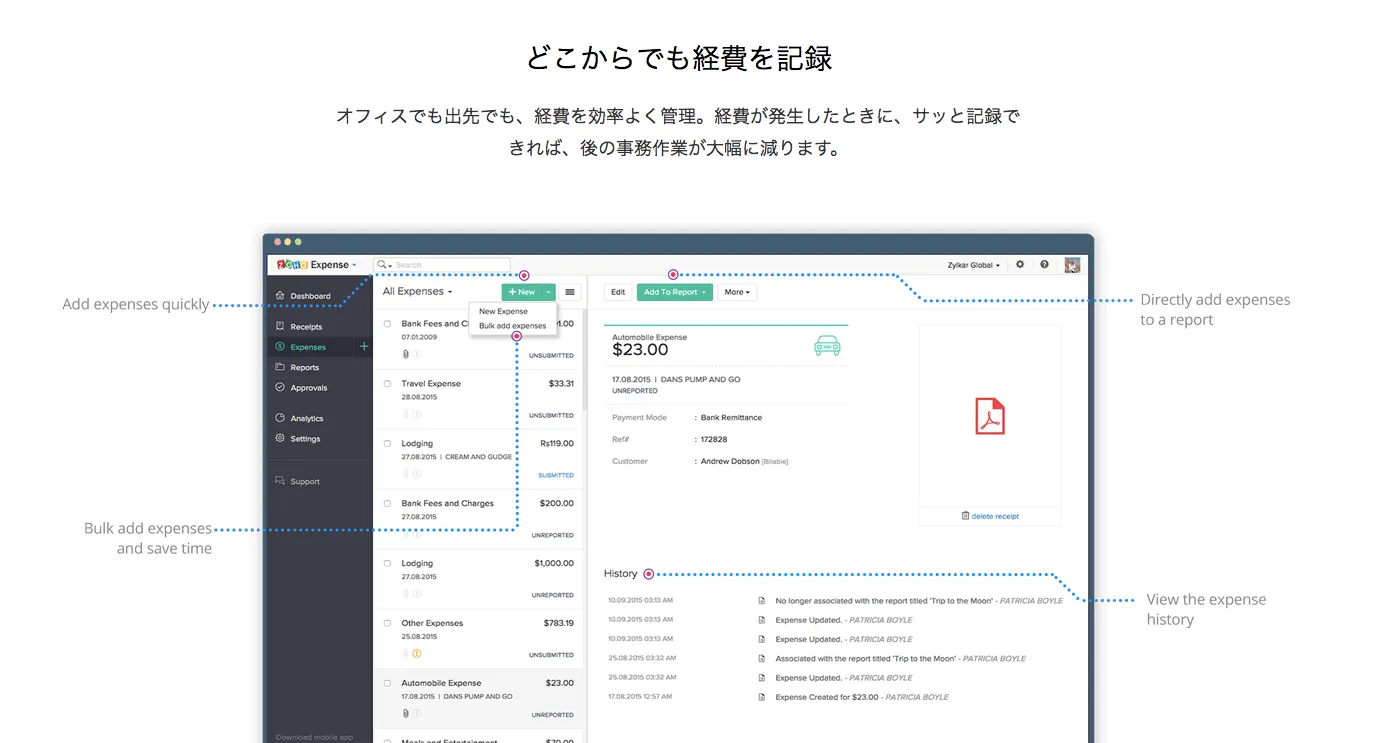
Task: Click the Zoho Expense logo
Action: tap(313, 265)
